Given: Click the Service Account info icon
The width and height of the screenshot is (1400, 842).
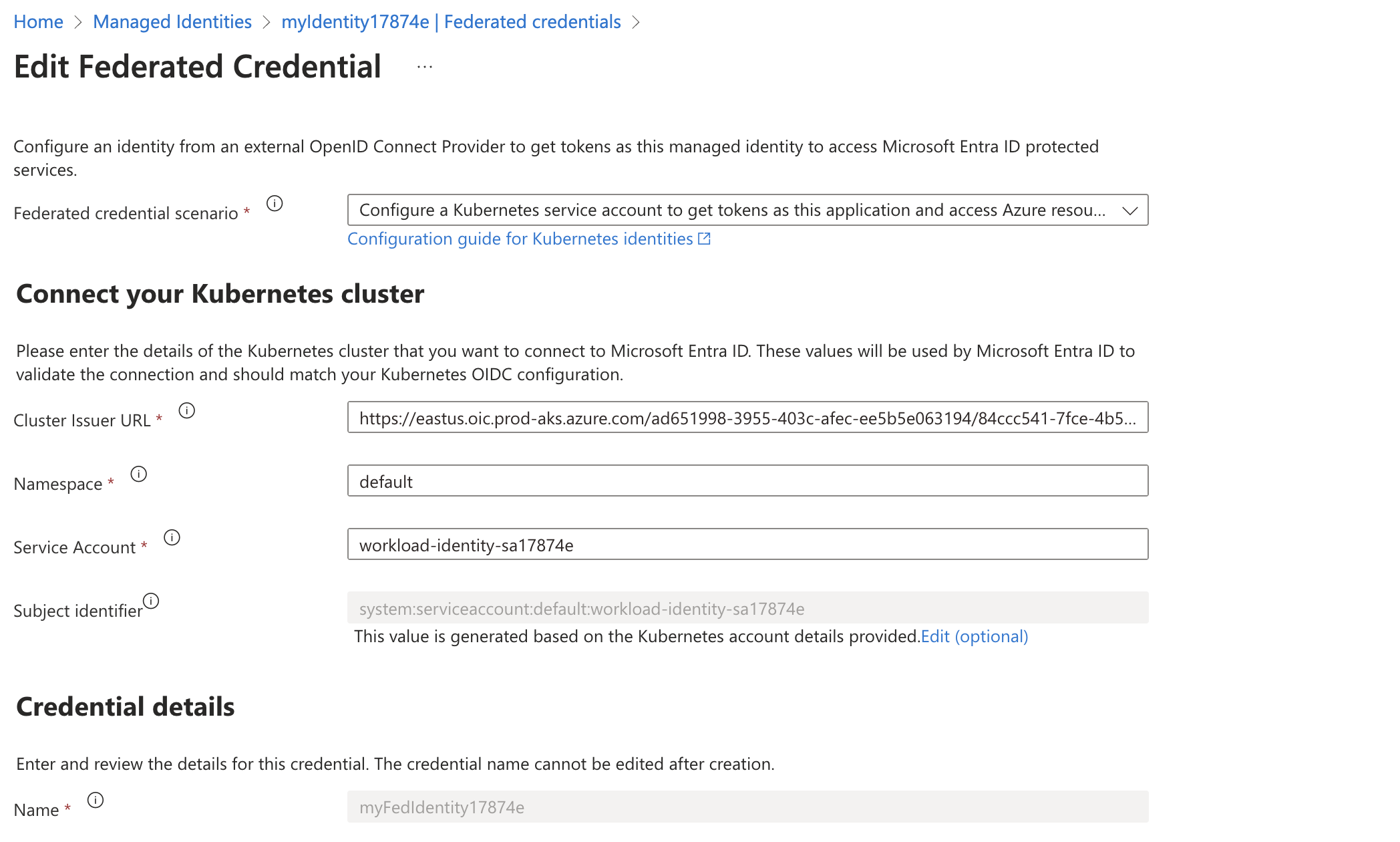Looking at the screenshot, I should tap(172, 537).
